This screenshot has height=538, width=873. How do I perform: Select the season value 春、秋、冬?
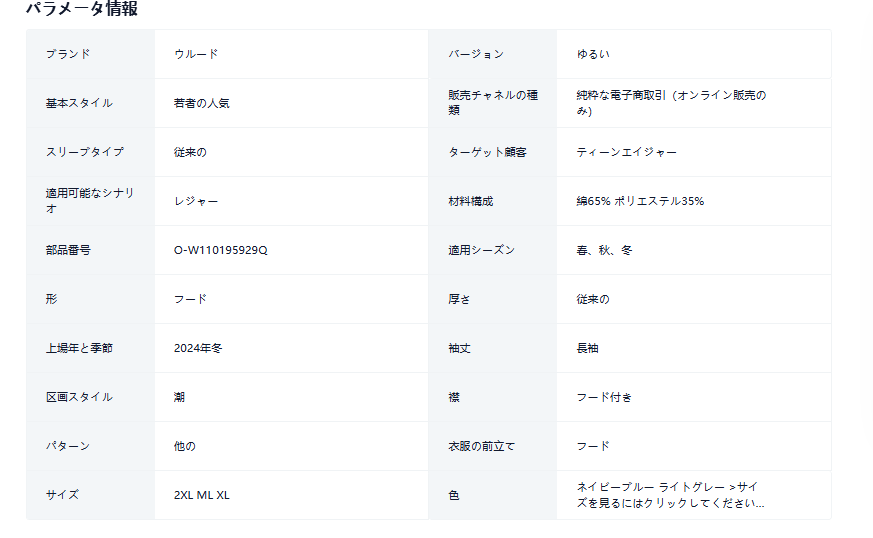tap(604, 250)
